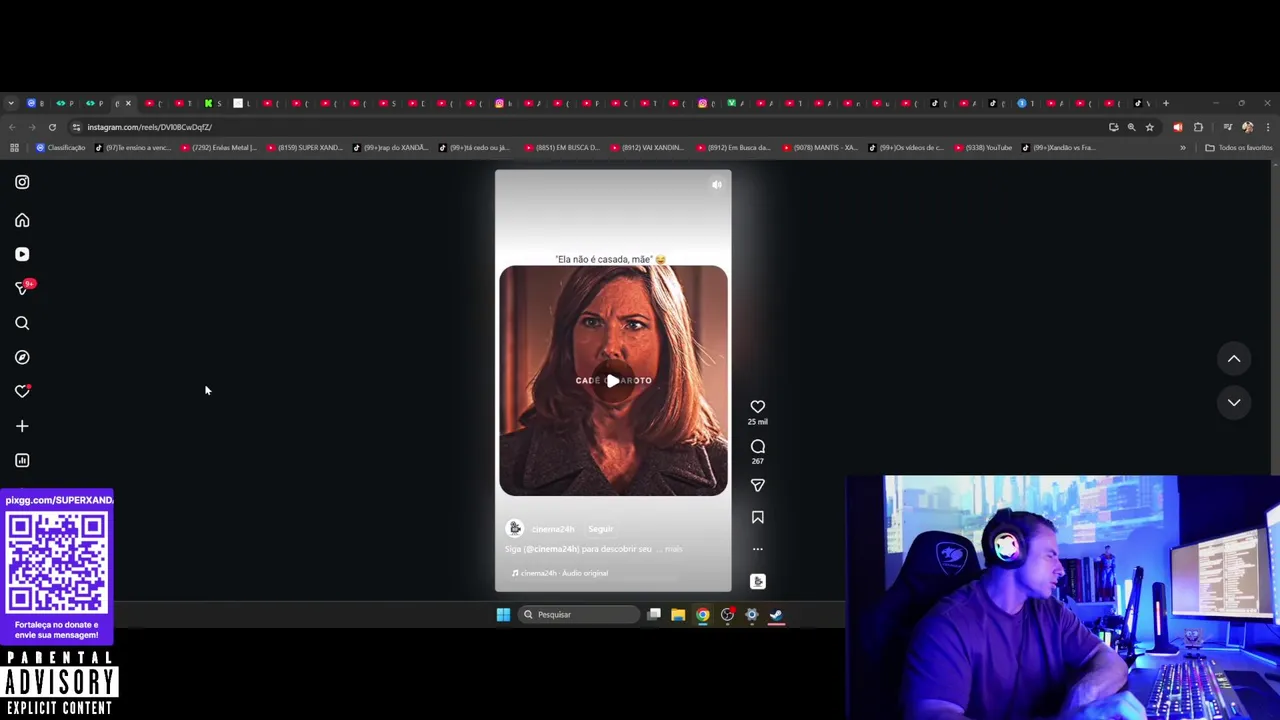Open the '(99+)rap do XANDÃ...' bookmark
The image size is (1280, 720).
pyautogui.click(x=390, y=148)
